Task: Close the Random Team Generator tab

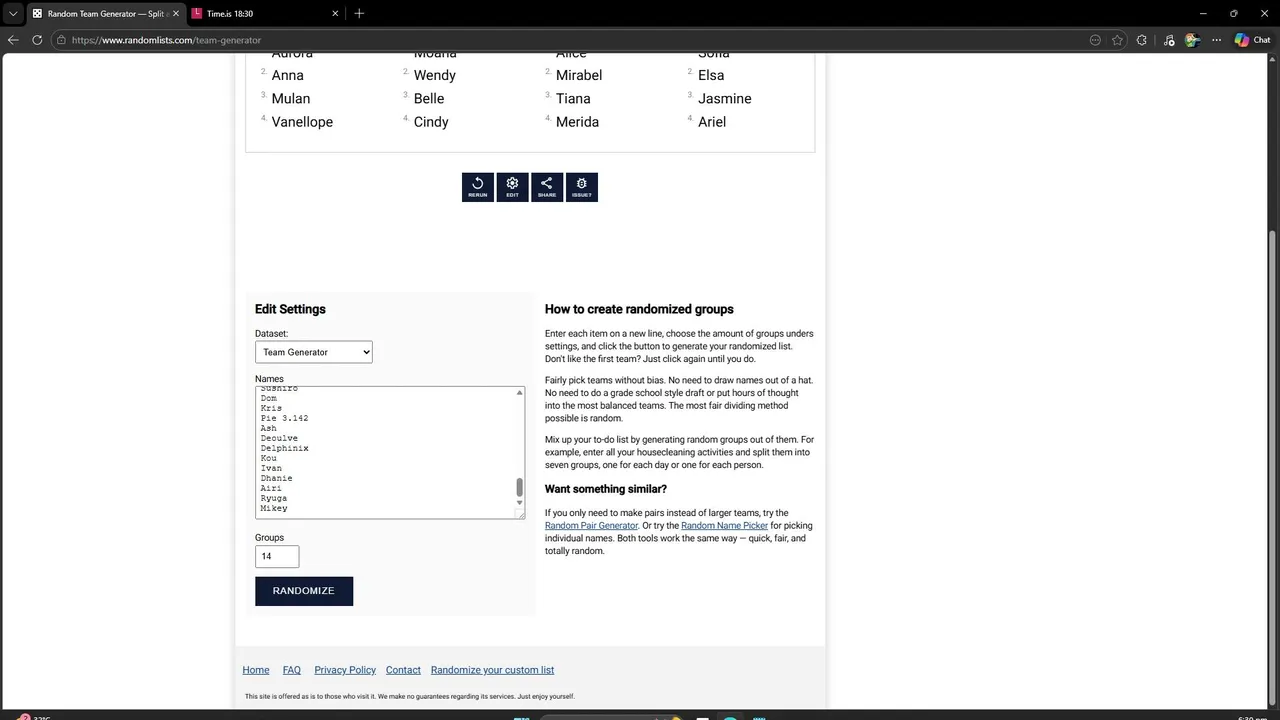Action: tap(176, 14)
